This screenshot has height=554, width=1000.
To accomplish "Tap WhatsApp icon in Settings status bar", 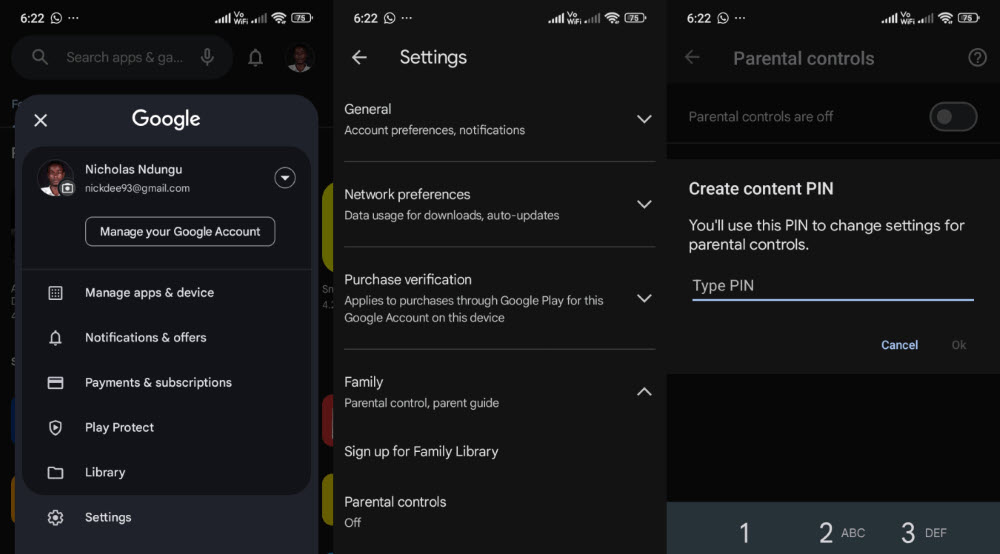I will pos(390,18).
